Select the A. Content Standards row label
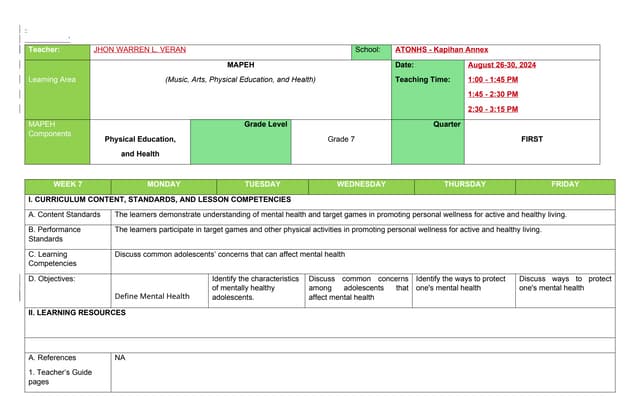640x419 pixels. coord(64,214)
